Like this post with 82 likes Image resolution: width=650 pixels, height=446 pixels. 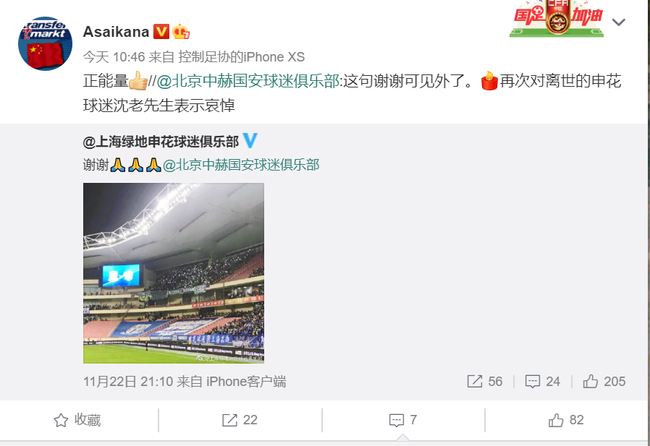click(566, 420)
